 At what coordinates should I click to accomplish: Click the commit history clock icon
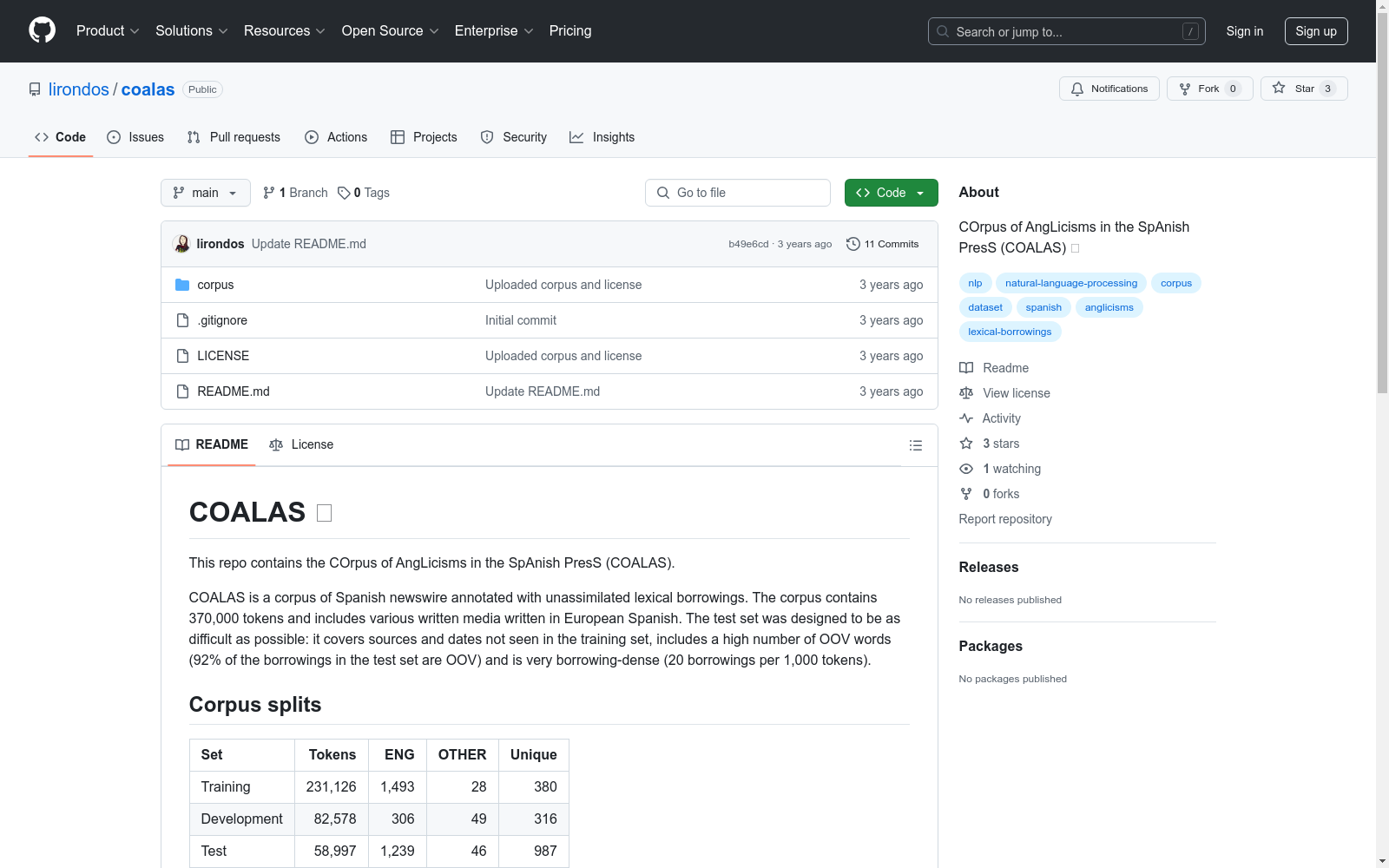[x=853, y=244]
